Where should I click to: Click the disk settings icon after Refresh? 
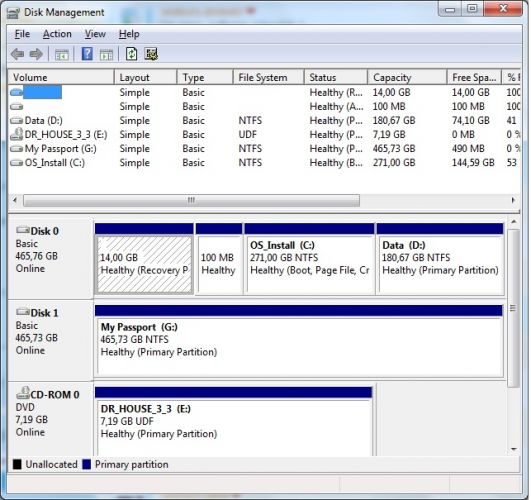(151, 54)
